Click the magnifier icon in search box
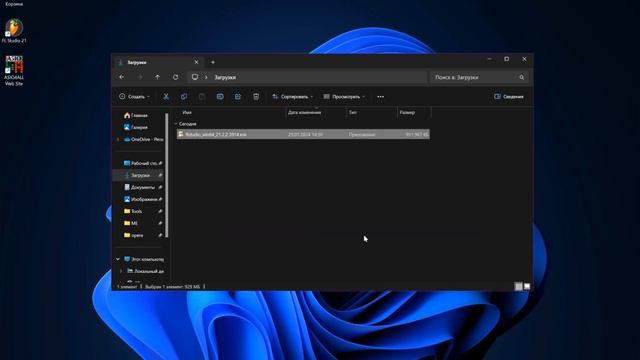Screen dimensions: 640x360 (x=521, y=77)
